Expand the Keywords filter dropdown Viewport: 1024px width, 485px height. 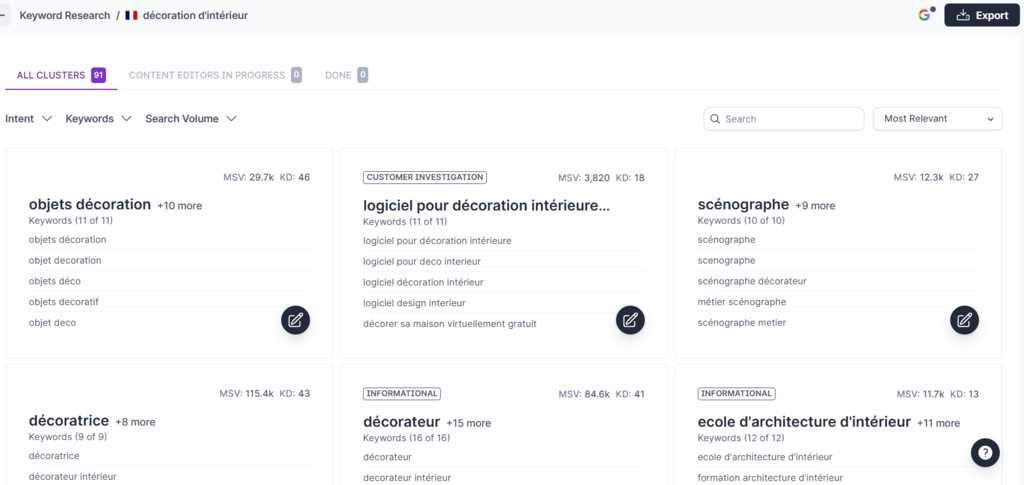point(98,119)
